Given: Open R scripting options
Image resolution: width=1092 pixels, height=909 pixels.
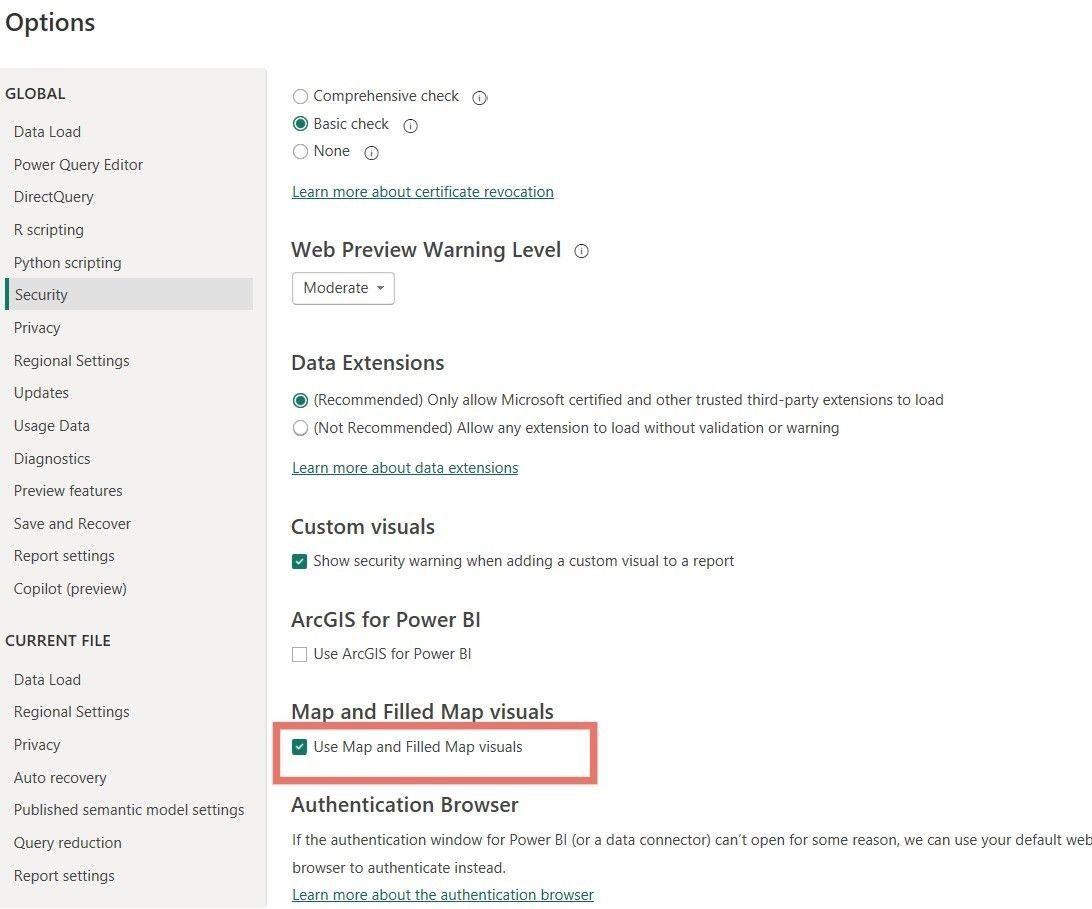Looking at the screenshot, I should click(x=49, y=230).
